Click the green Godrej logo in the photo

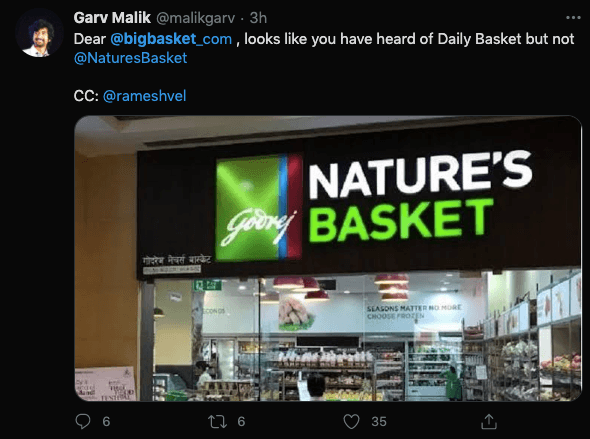click(259, 208)
